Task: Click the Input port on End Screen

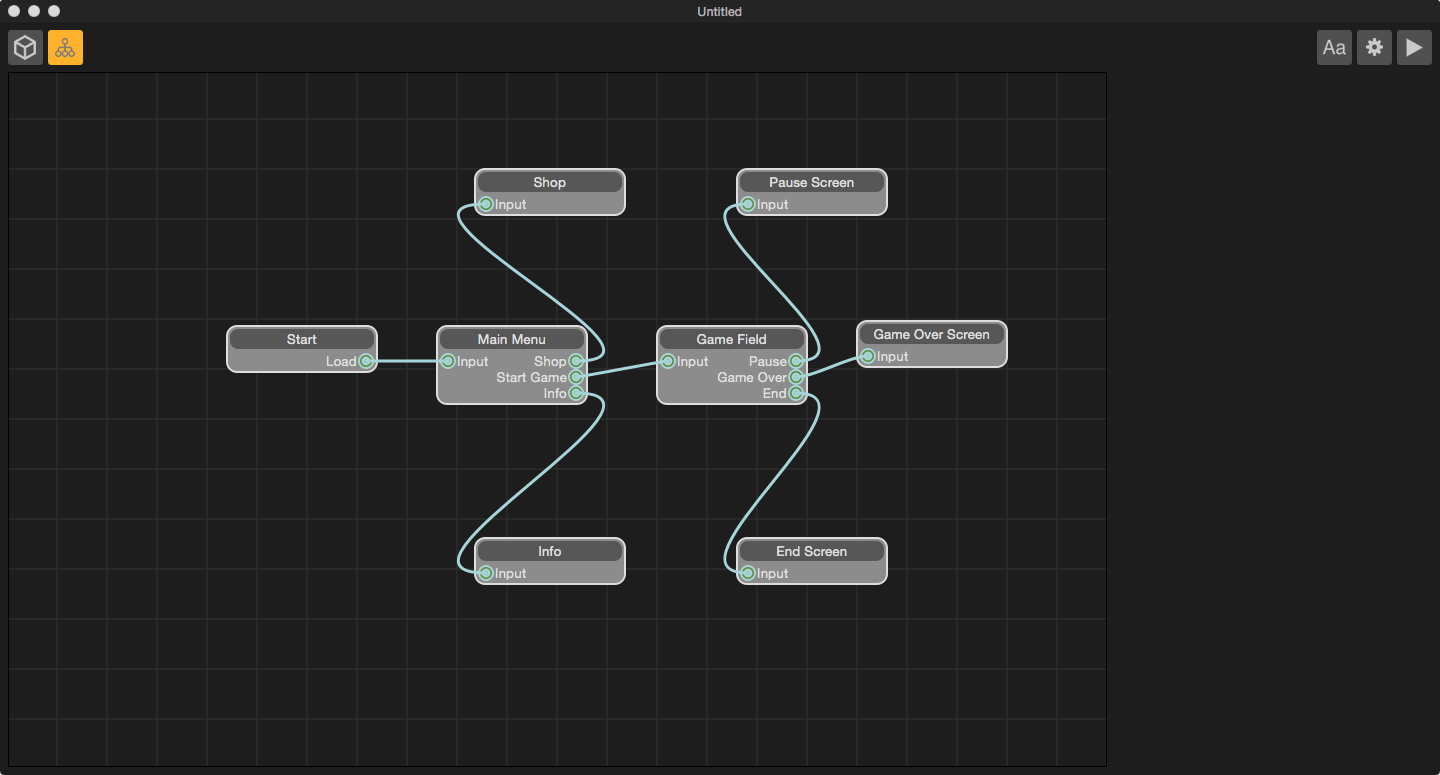Action: point(748,573)
